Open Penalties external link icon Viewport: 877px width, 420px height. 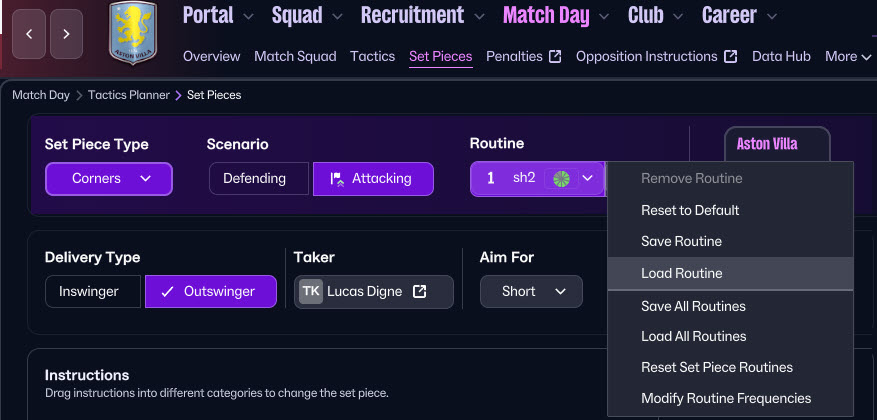[x=555, y=57]
